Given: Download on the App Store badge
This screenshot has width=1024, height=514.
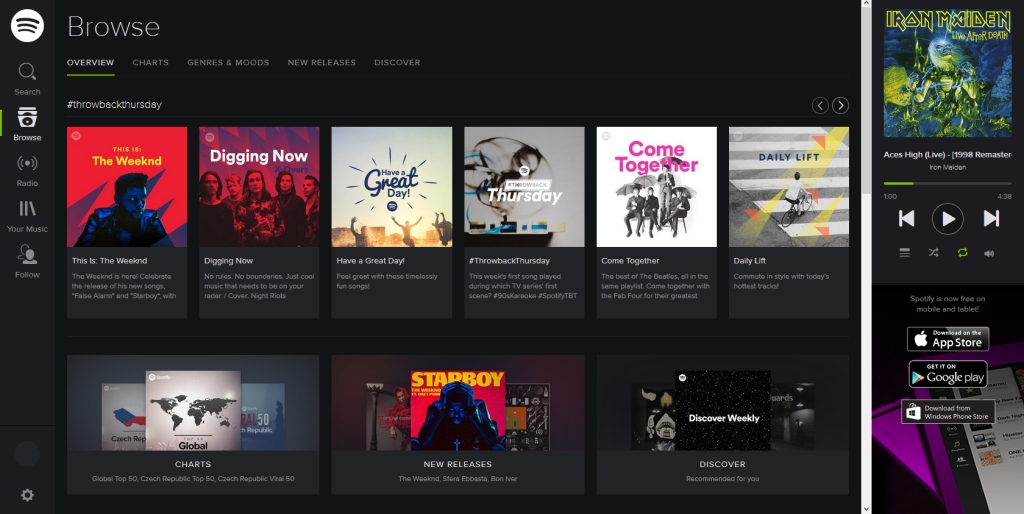Looking at the screenshot, I should coord(948,339).
